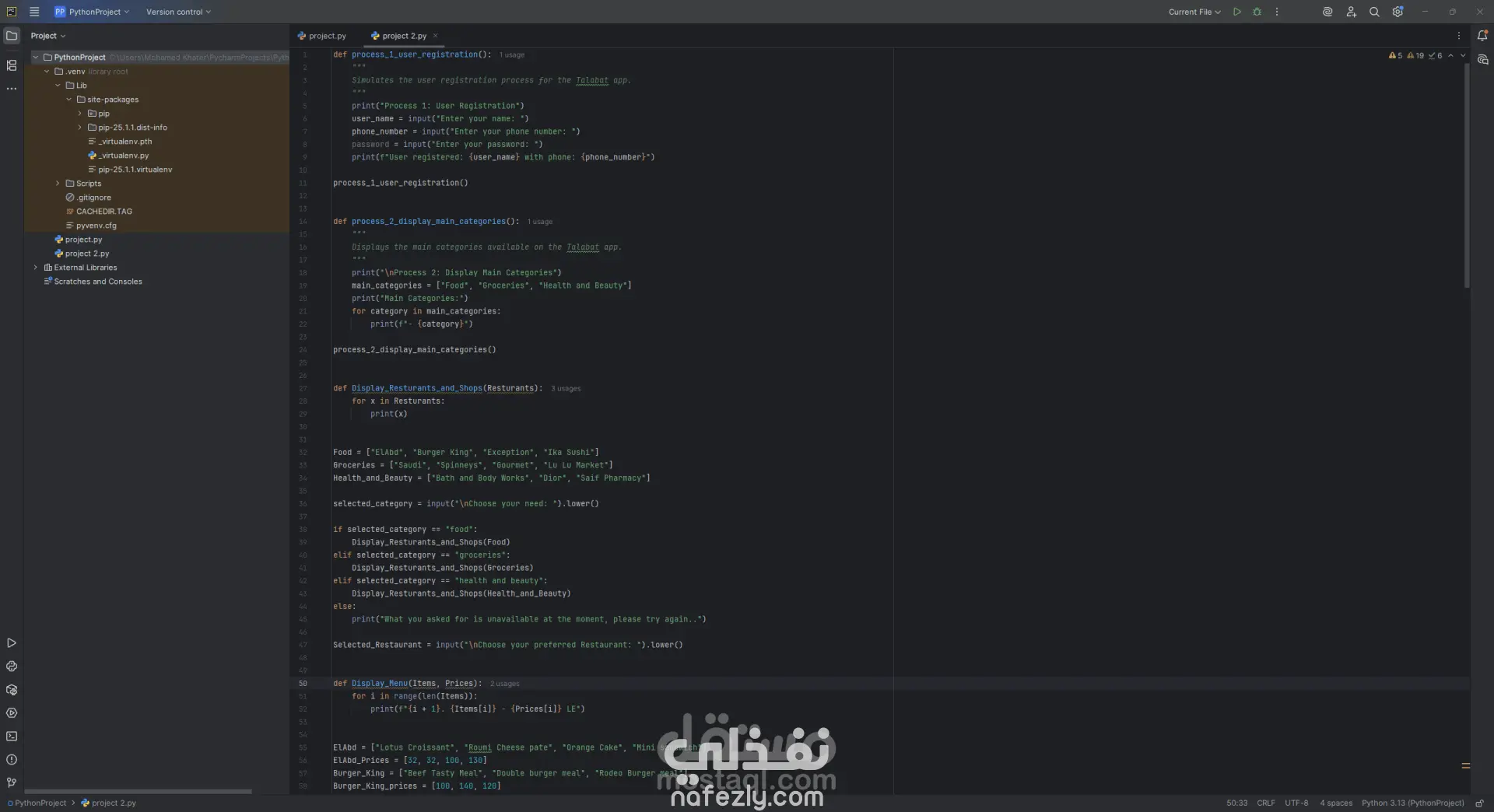Show the 3 usages of Display_Resturants_and_Shops
1494x812 pixels.
566,389
